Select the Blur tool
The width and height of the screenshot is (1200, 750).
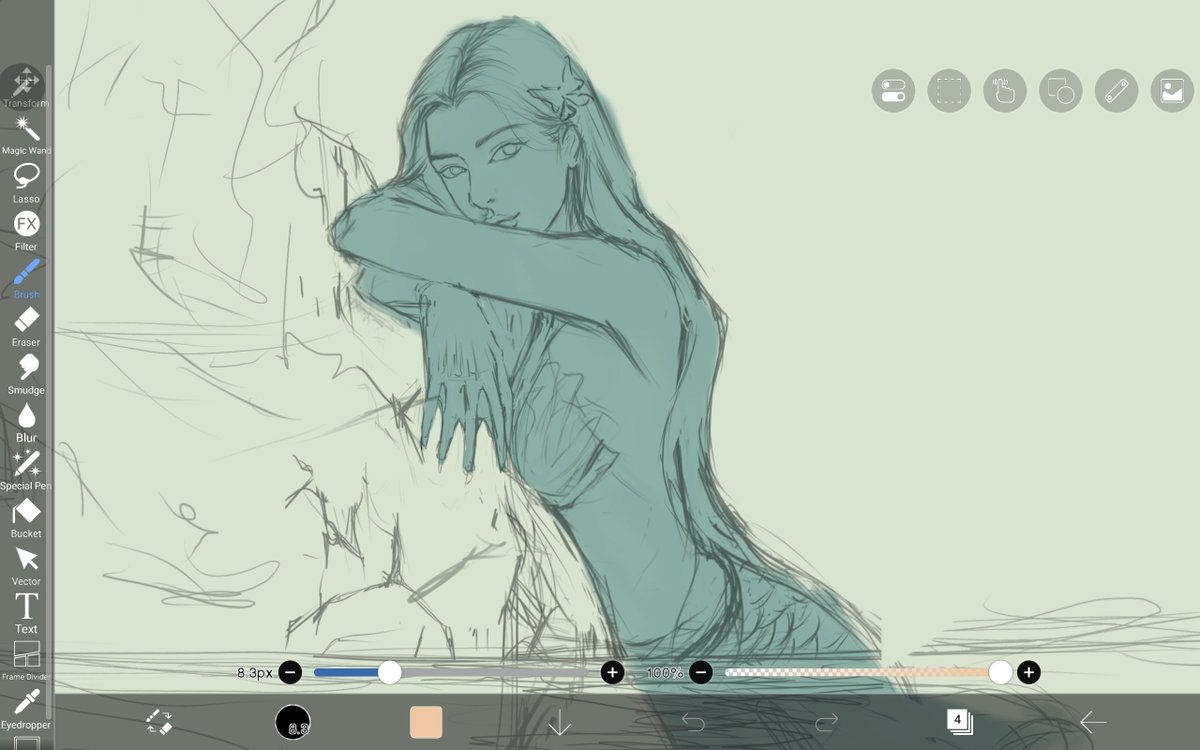(x=26, y=423)
